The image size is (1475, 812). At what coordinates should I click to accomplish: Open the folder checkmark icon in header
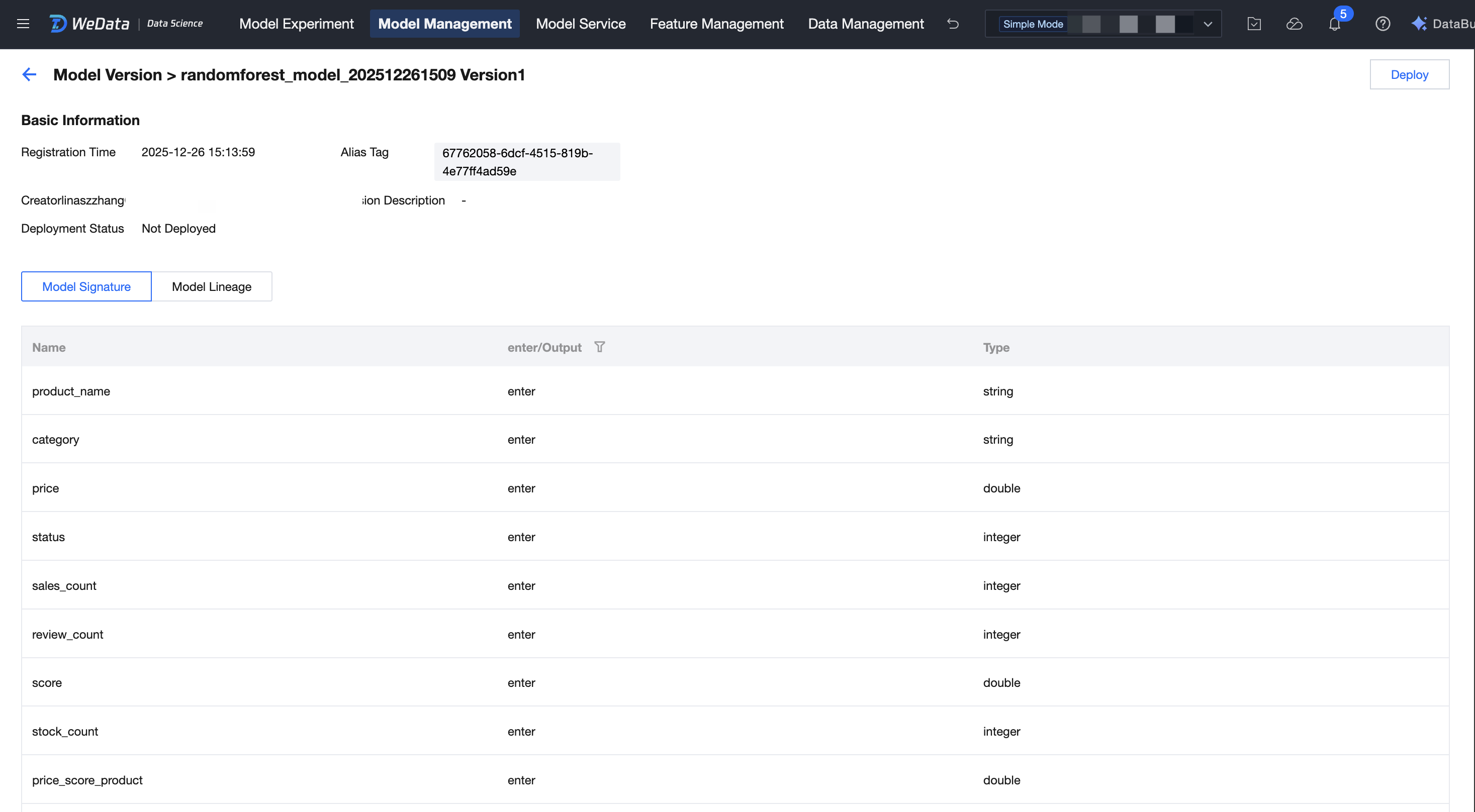pos(1254,24)
